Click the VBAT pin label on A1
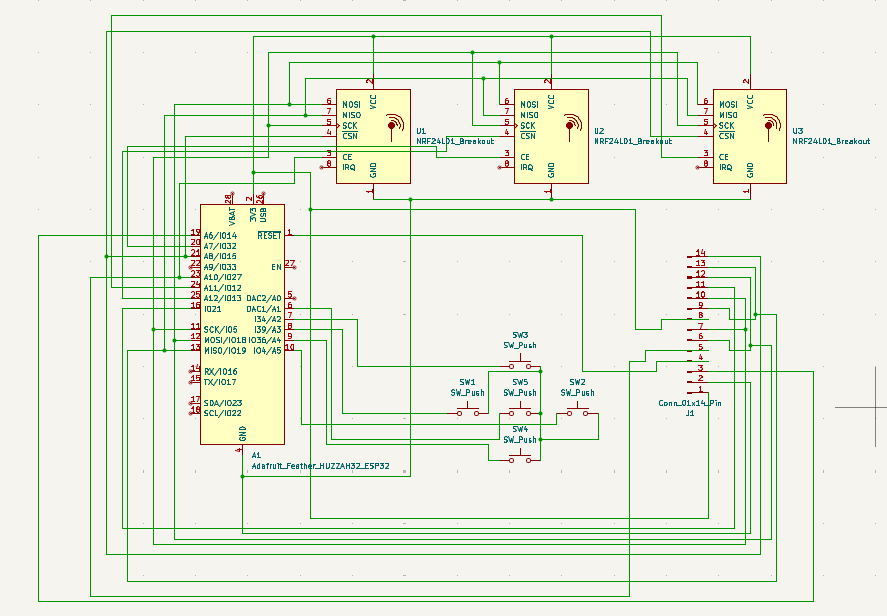 coord(232,217)
